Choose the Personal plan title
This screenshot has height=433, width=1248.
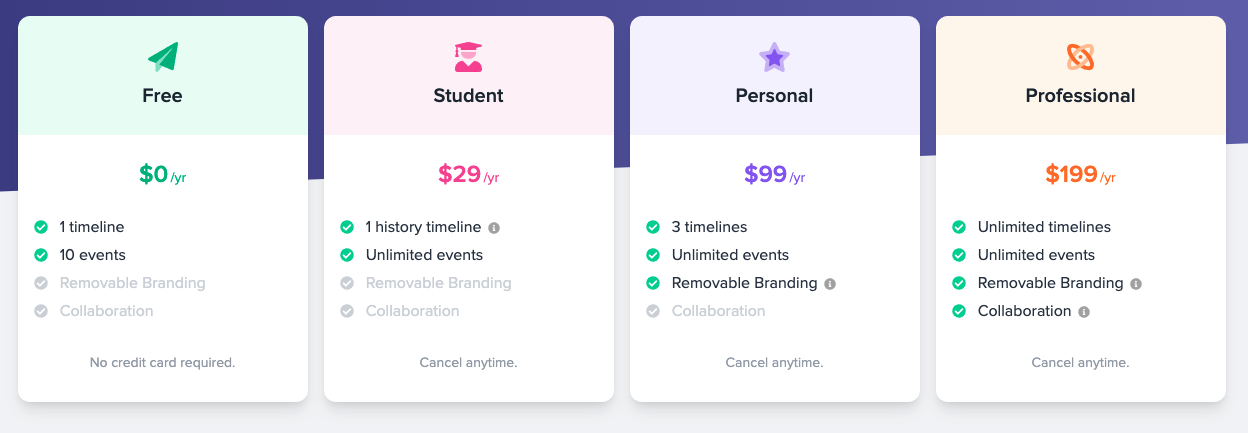point(774,96)
